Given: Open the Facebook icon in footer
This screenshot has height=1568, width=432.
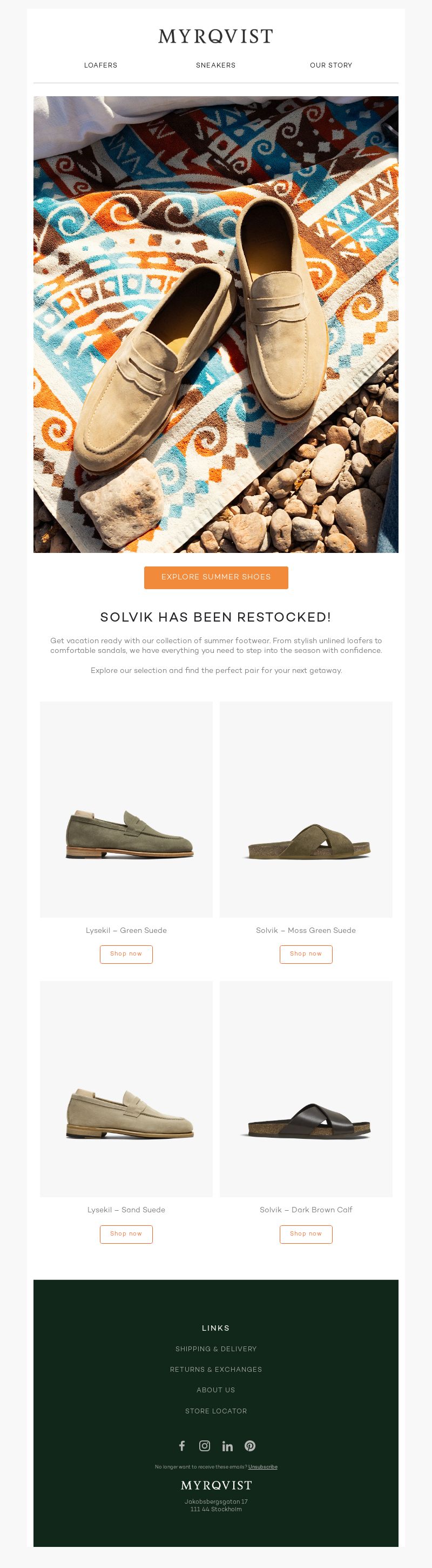Looking at the screenshot, I should click(181, 1446).
